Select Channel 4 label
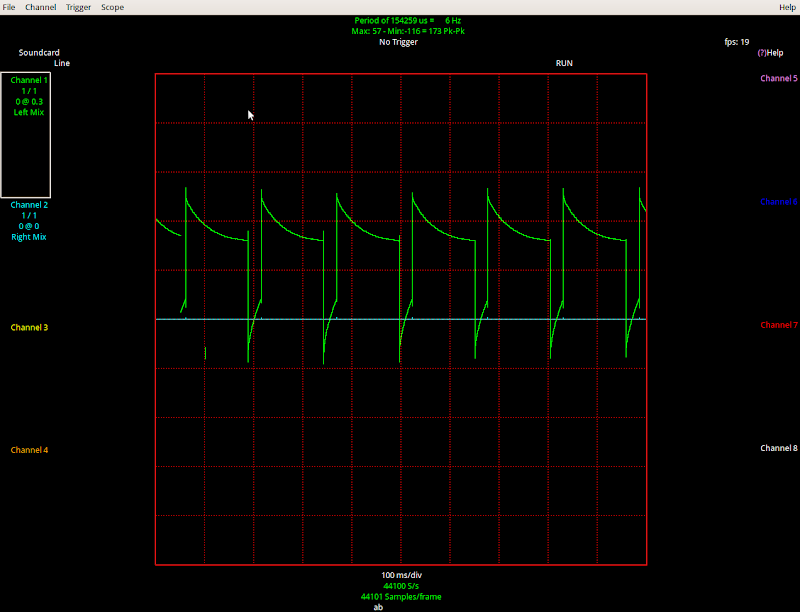Screen dimensions: 800x612 tap(29, 450)
